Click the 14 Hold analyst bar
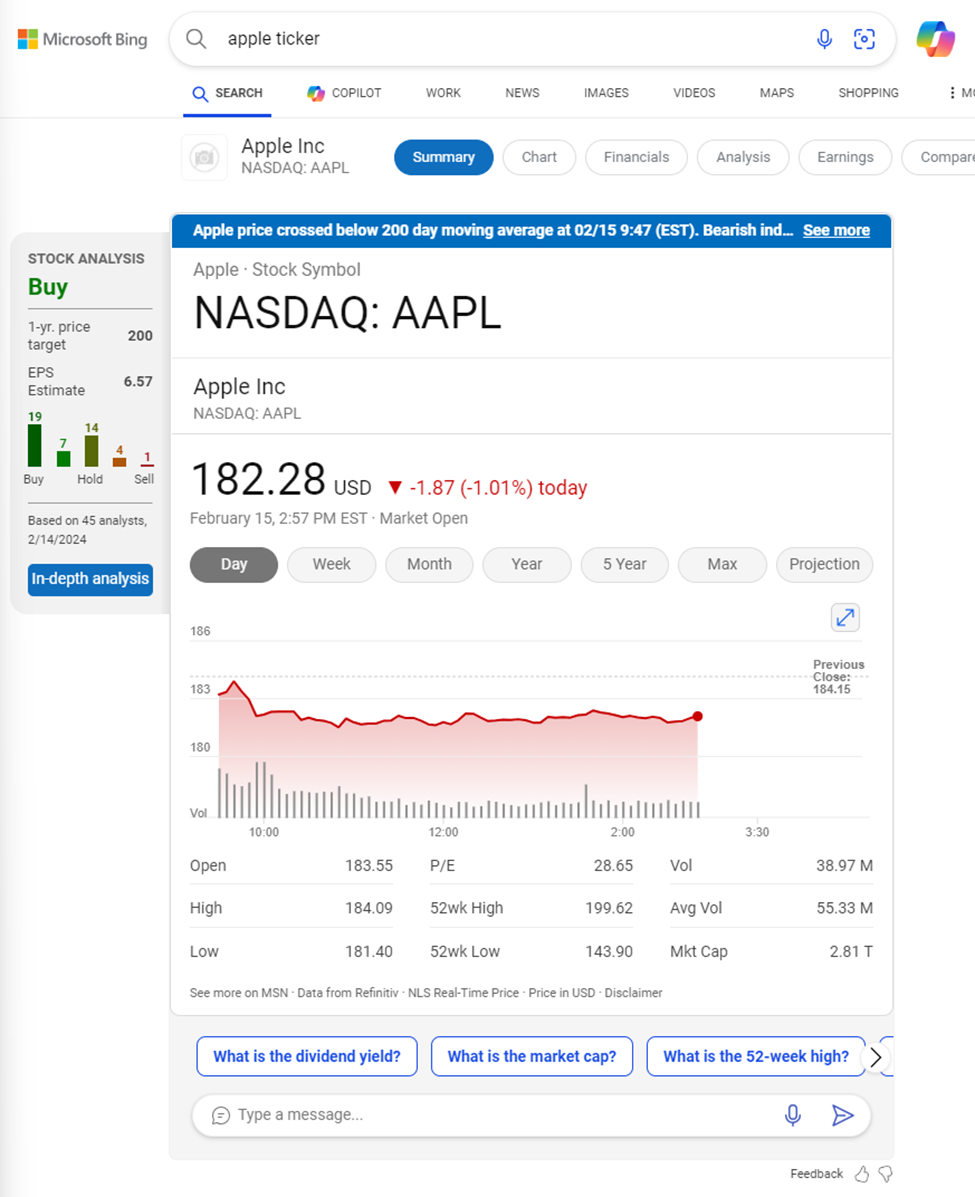This screenshot has width=975, height=1197. (x=91, y=451)
